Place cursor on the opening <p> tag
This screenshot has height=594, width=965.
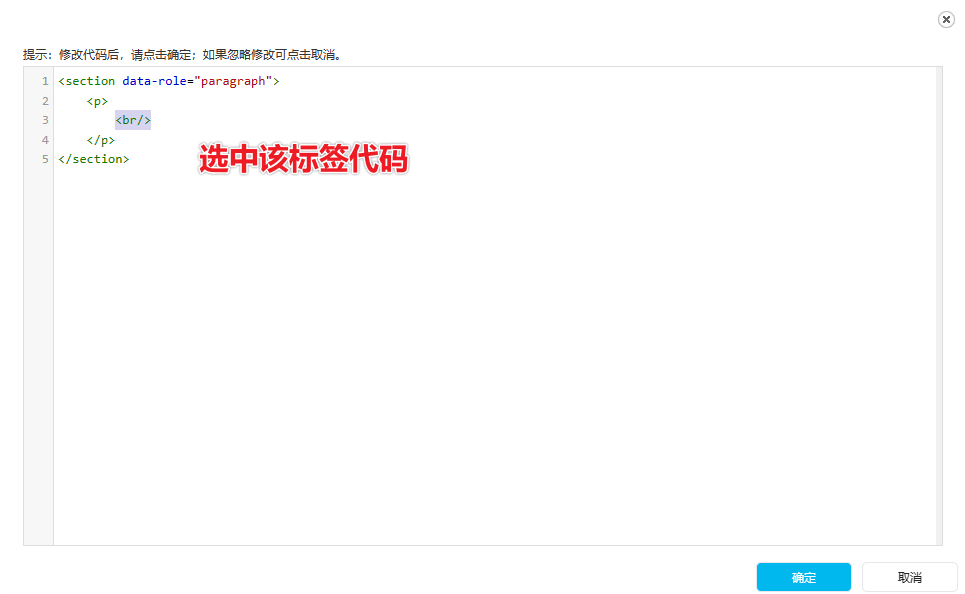click(97, 101)
